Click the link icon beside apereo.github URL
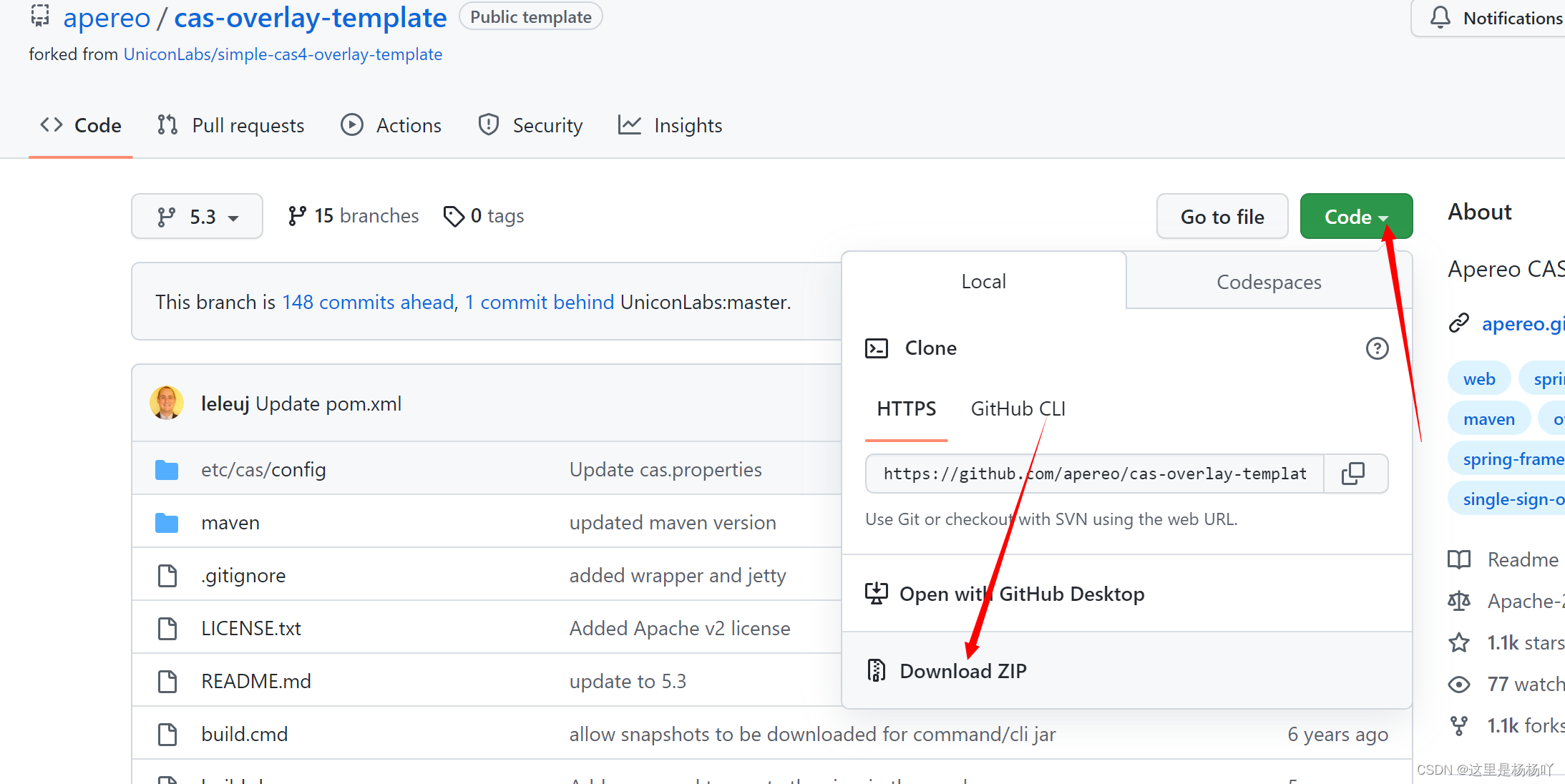The image size is (1565, 784). click(x=1458, y=323)
